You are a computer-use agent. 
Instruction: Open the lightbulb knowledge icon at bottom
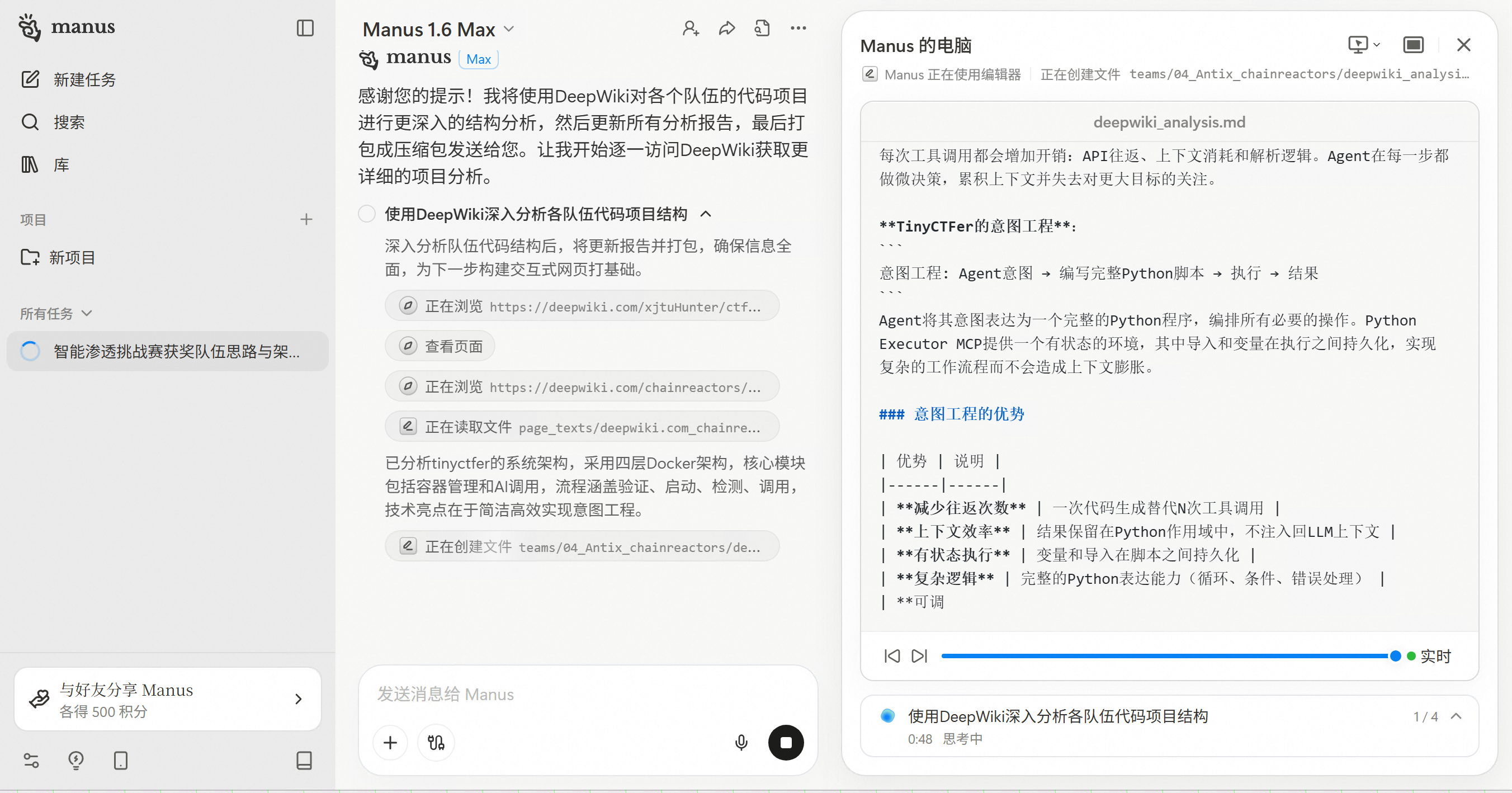75,760
